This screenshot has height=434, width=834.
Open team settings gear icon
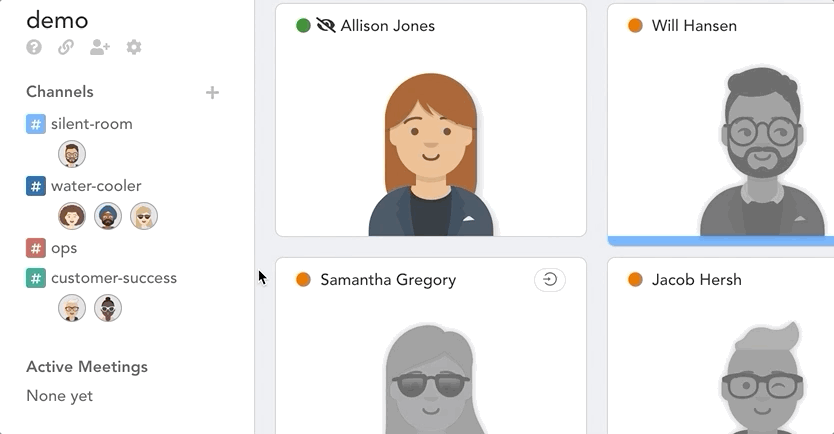[134, 47]
